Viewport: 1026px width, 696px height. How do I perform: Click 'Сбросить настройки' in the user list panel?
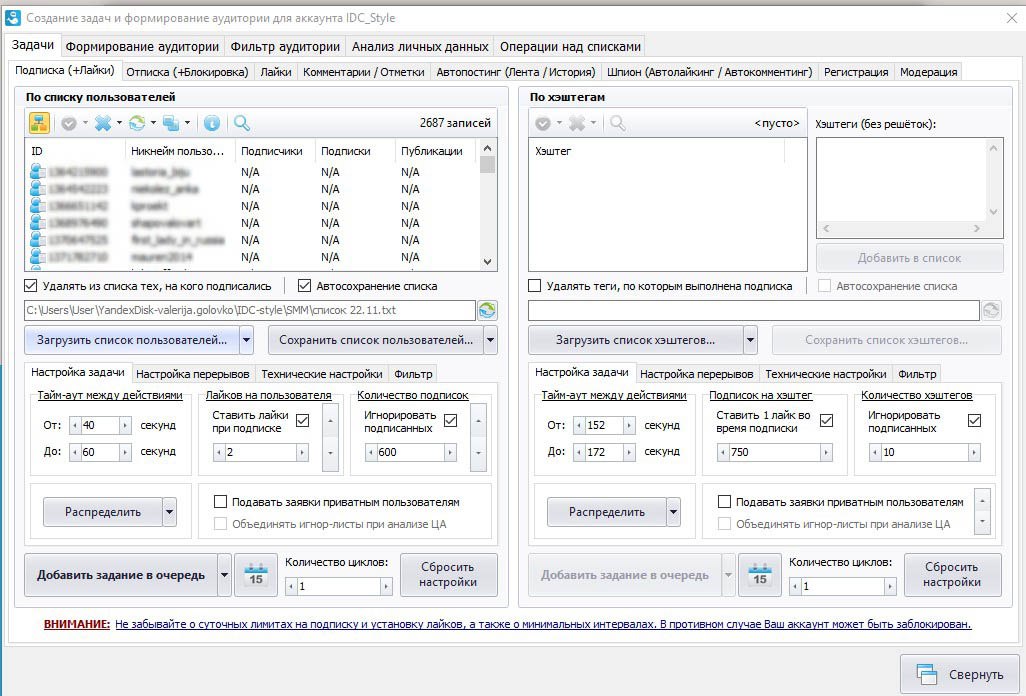(448, 575)
